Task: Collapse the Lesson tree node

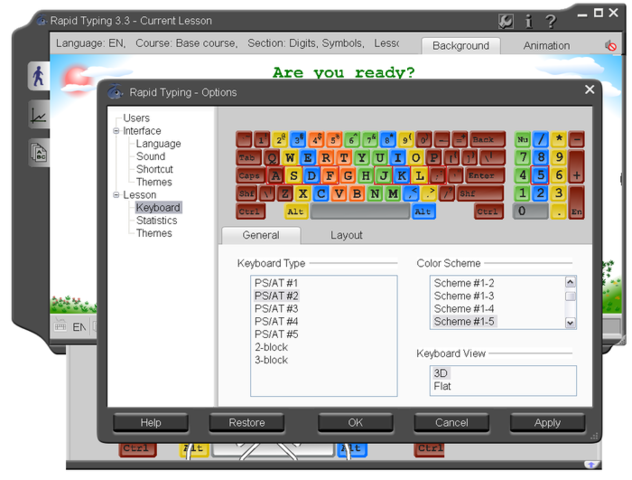Action: coord(116,195)
